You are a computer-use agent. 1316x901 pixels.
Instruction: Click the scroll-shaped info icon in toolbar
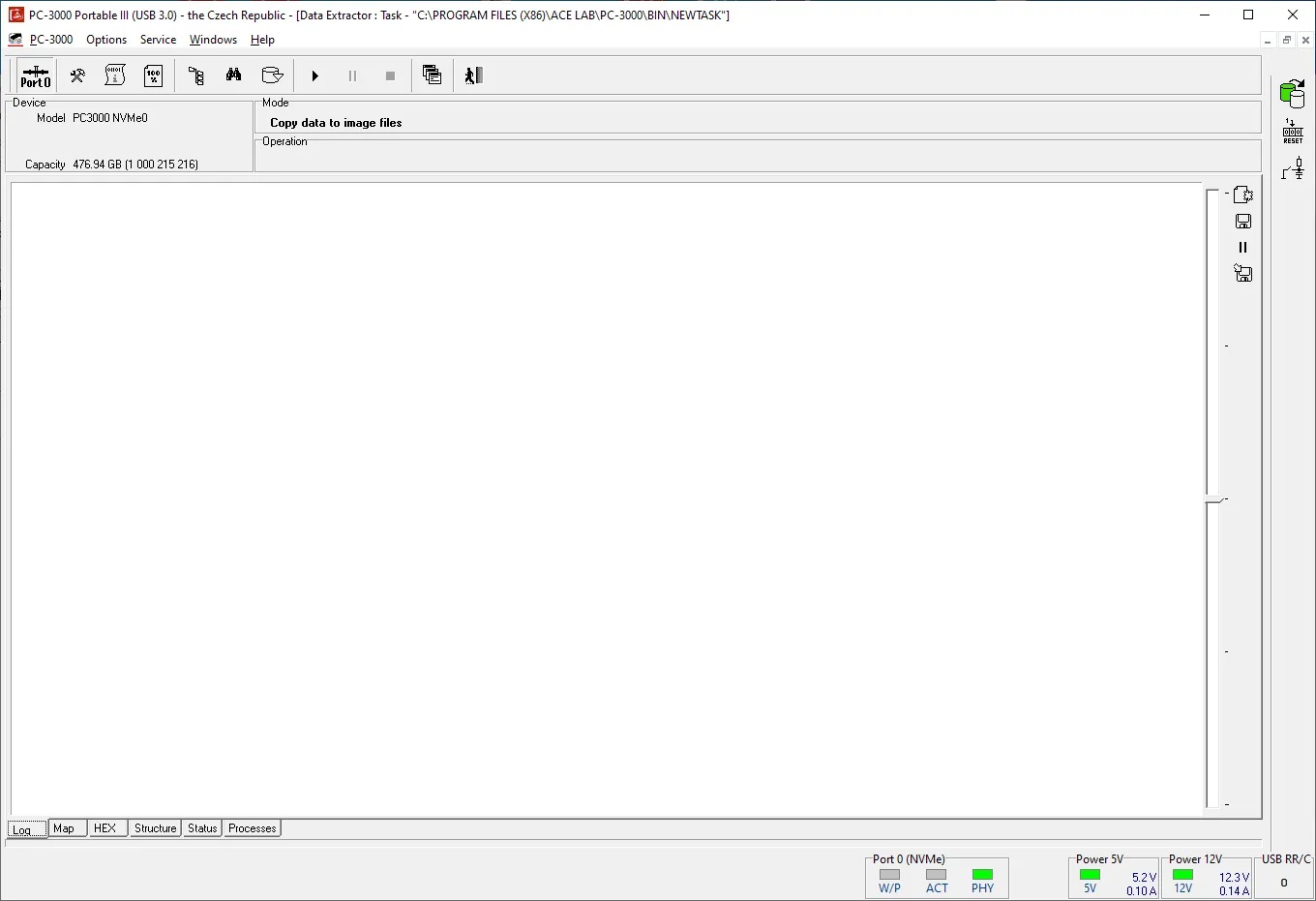(x=115, y=75)
